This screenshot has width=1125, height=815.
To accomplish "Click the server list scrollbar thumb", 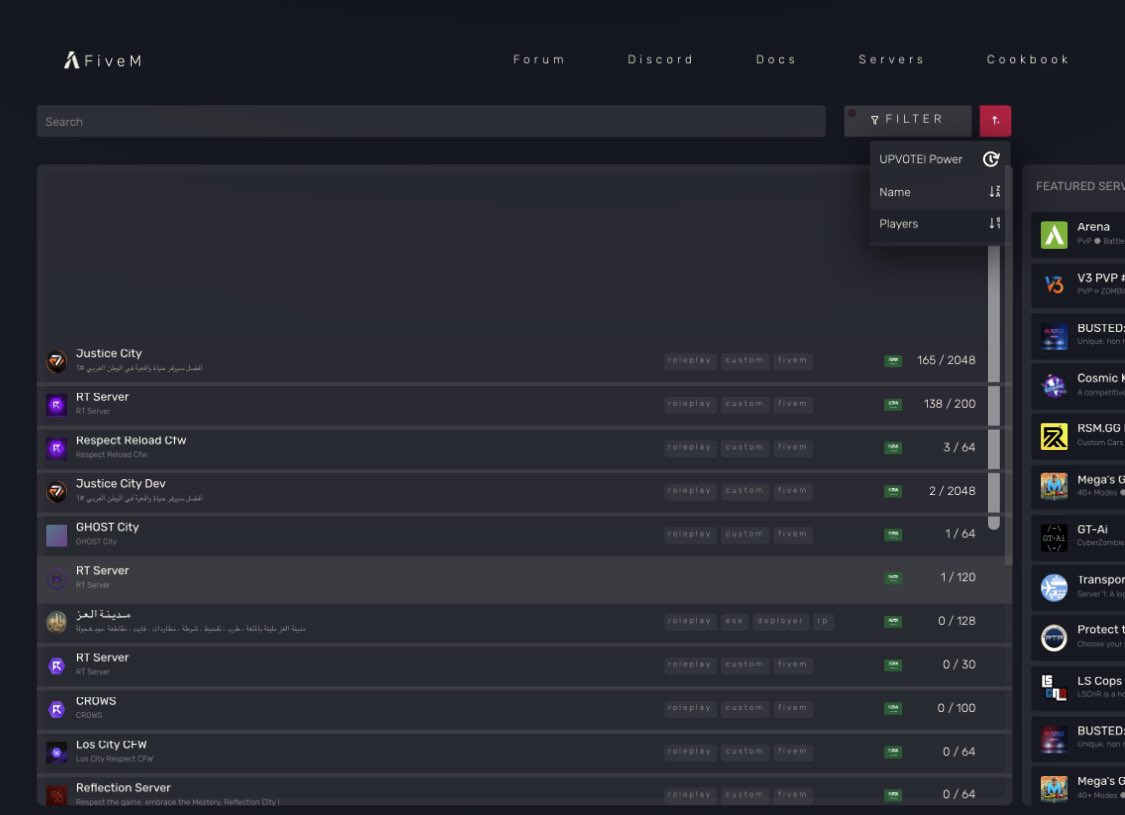I will 994,385.
